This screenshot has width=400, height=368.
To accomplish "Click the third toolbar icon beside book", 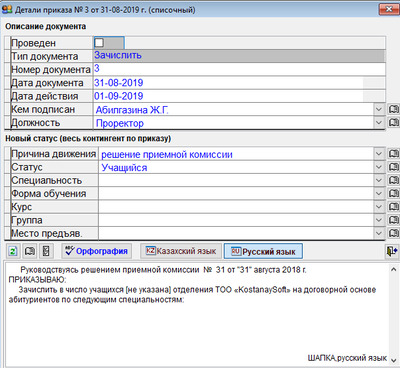I will pyautogui.click(x=46, y=251).
